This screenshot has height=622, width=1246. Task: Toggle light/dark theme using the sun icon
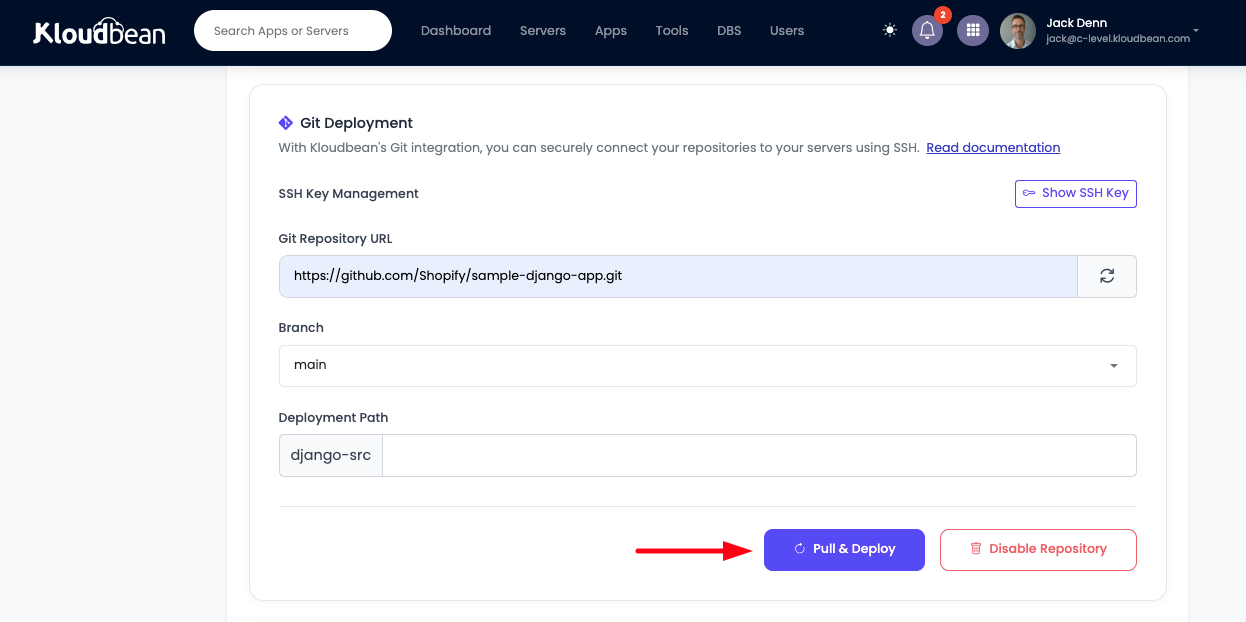click(889, 30)
